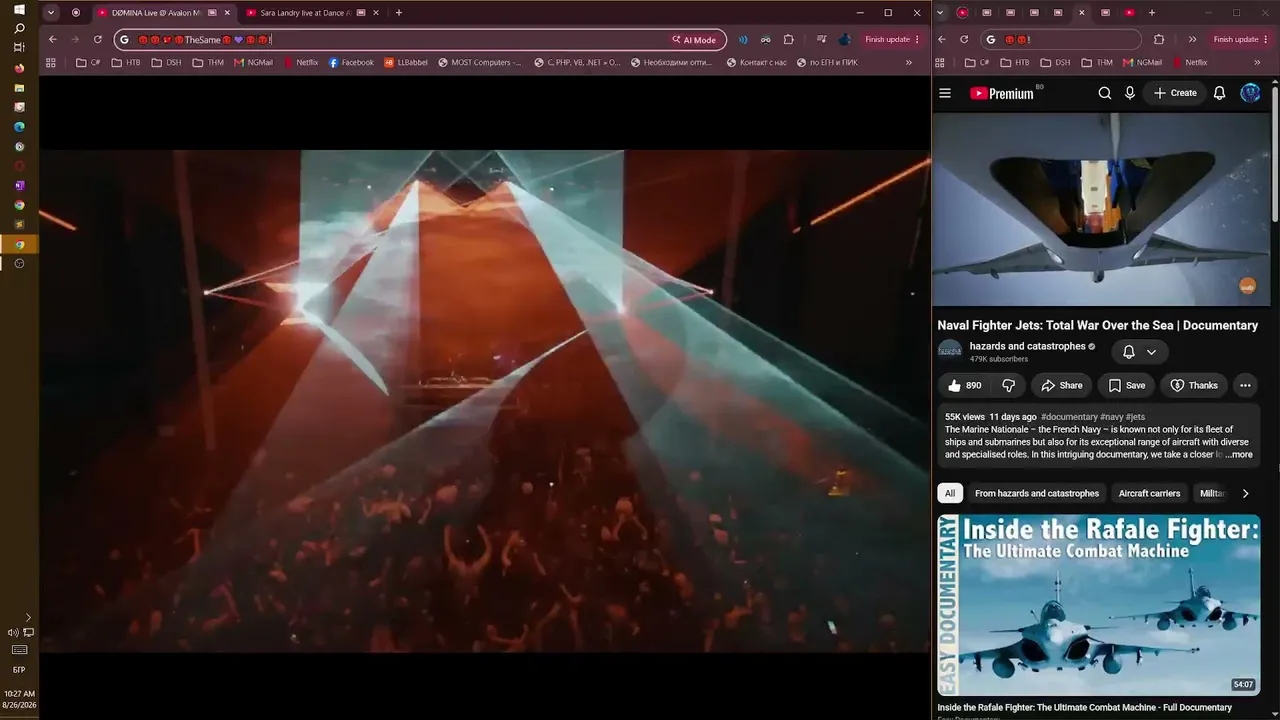Open the hazards and catastrophes channel link
The height and width of the screenshot is (720, 1280).
[x=1027, y=346]
